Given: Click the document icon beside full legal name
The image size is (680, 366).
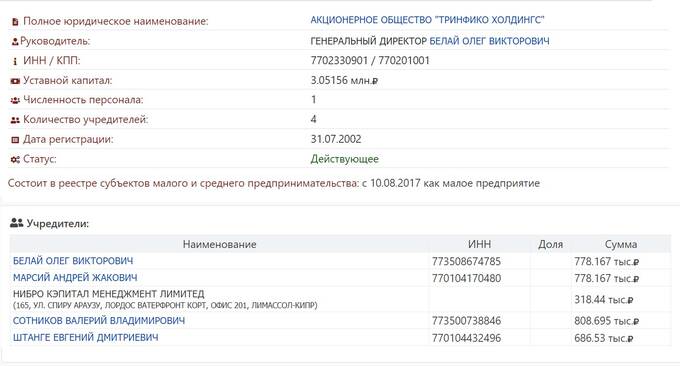Looking at the screenshot, I should click(x=15, y=21).
